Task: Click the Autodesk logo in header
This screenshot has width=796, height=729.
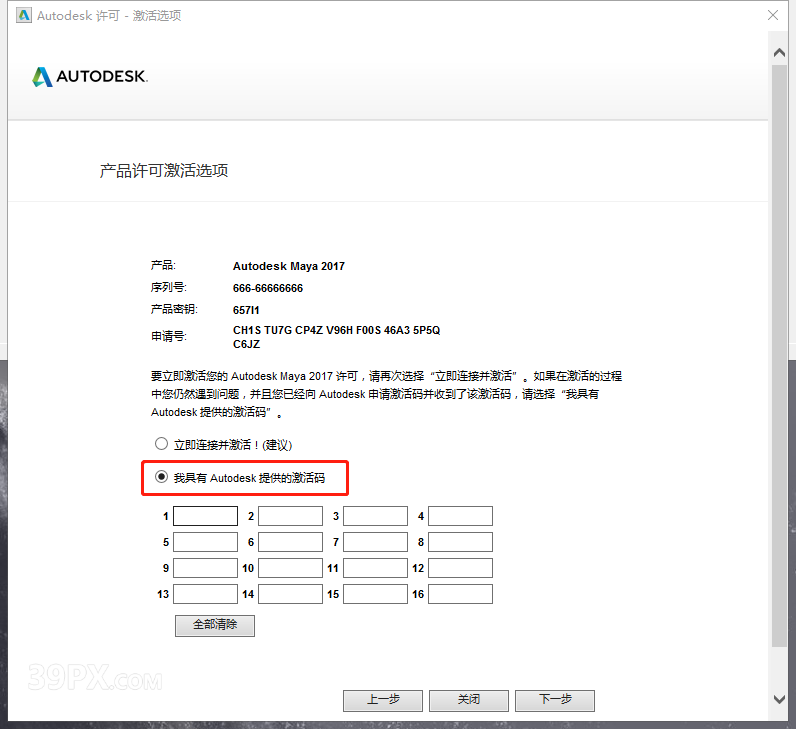Action: click(x=90, y=77)
